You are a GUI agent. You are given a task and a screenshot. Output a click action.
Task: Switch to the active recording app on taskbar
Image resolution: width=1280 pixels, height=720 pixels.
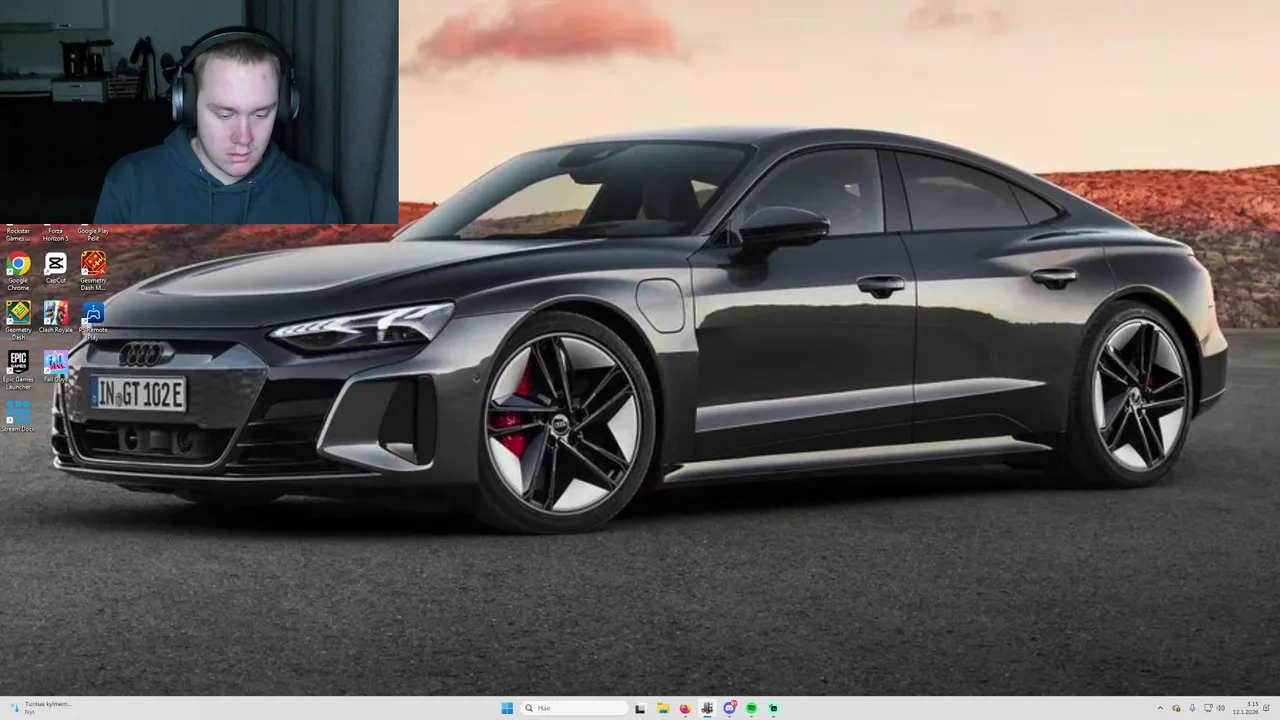click(707, 708)
